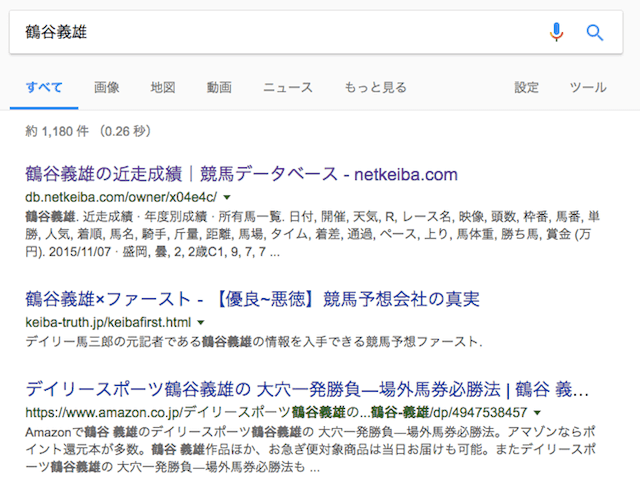Click the keiba-truth.jp/keibafirst.html green URL

tap(108, 323)
